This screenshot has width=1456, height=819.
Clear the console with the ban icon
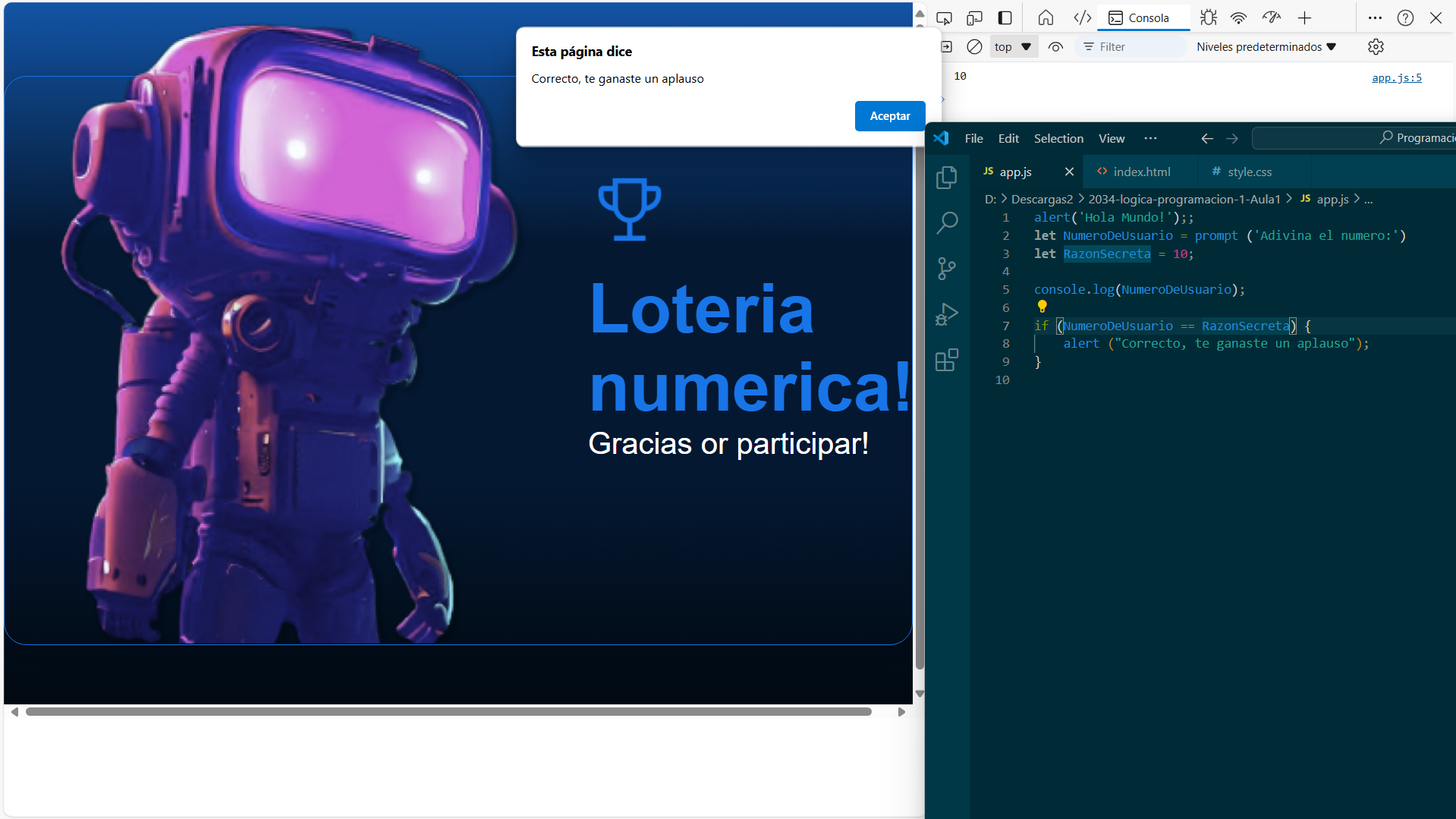coord(974,47)
